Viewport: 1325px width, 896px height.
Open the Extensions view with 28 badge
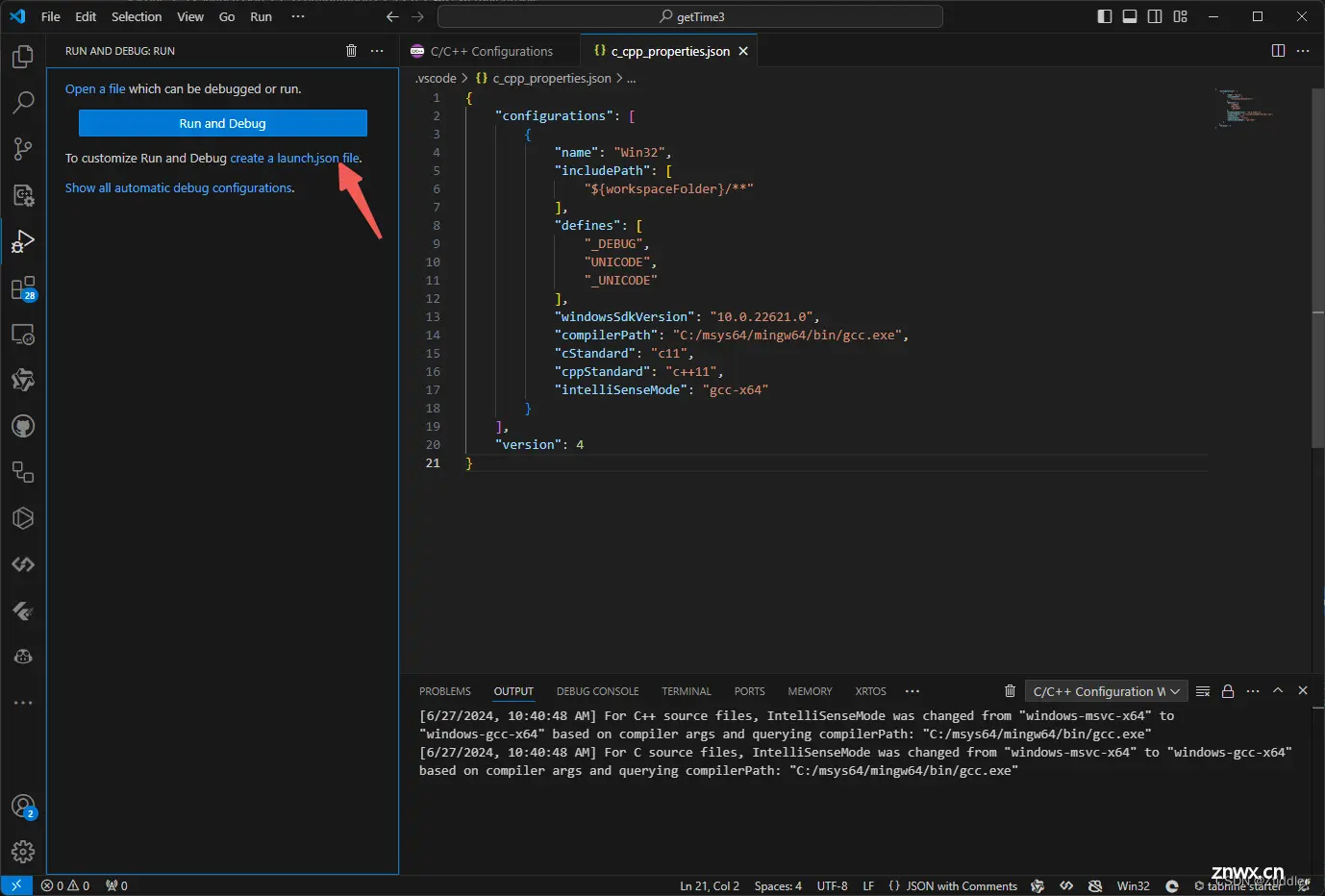tap(23, 288)
